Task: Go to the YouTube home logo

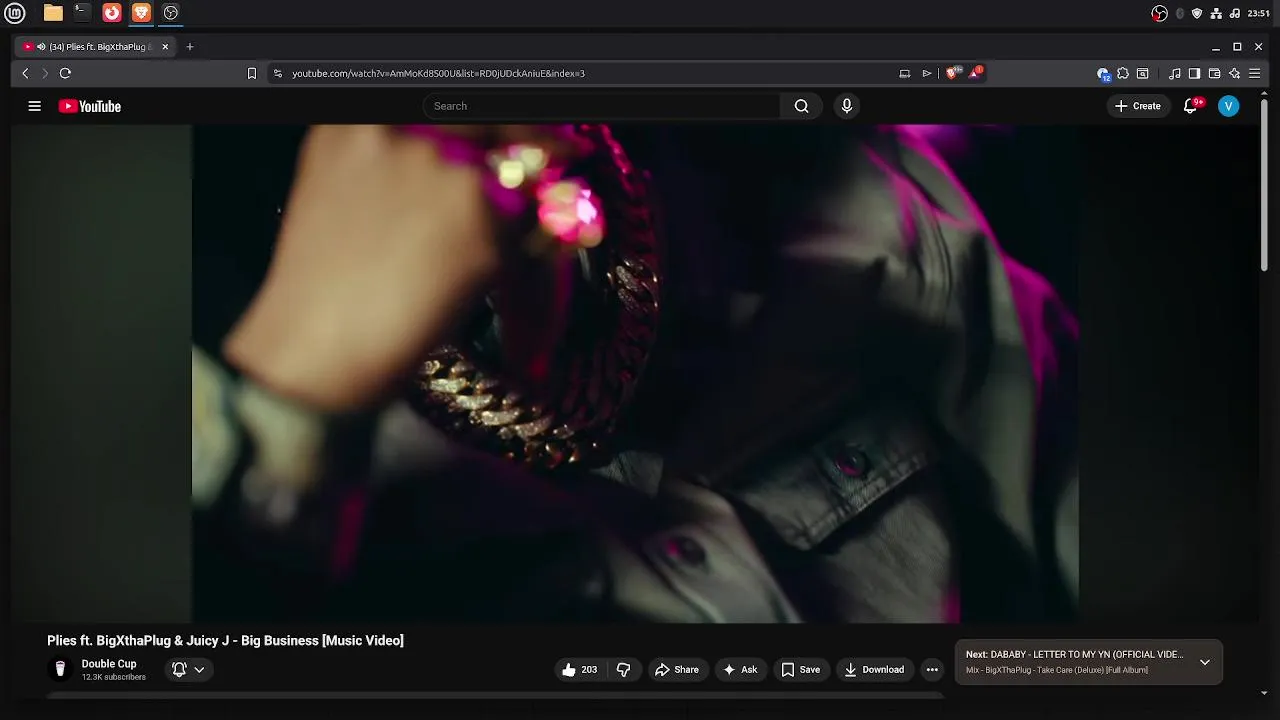Action: point(89,106)
